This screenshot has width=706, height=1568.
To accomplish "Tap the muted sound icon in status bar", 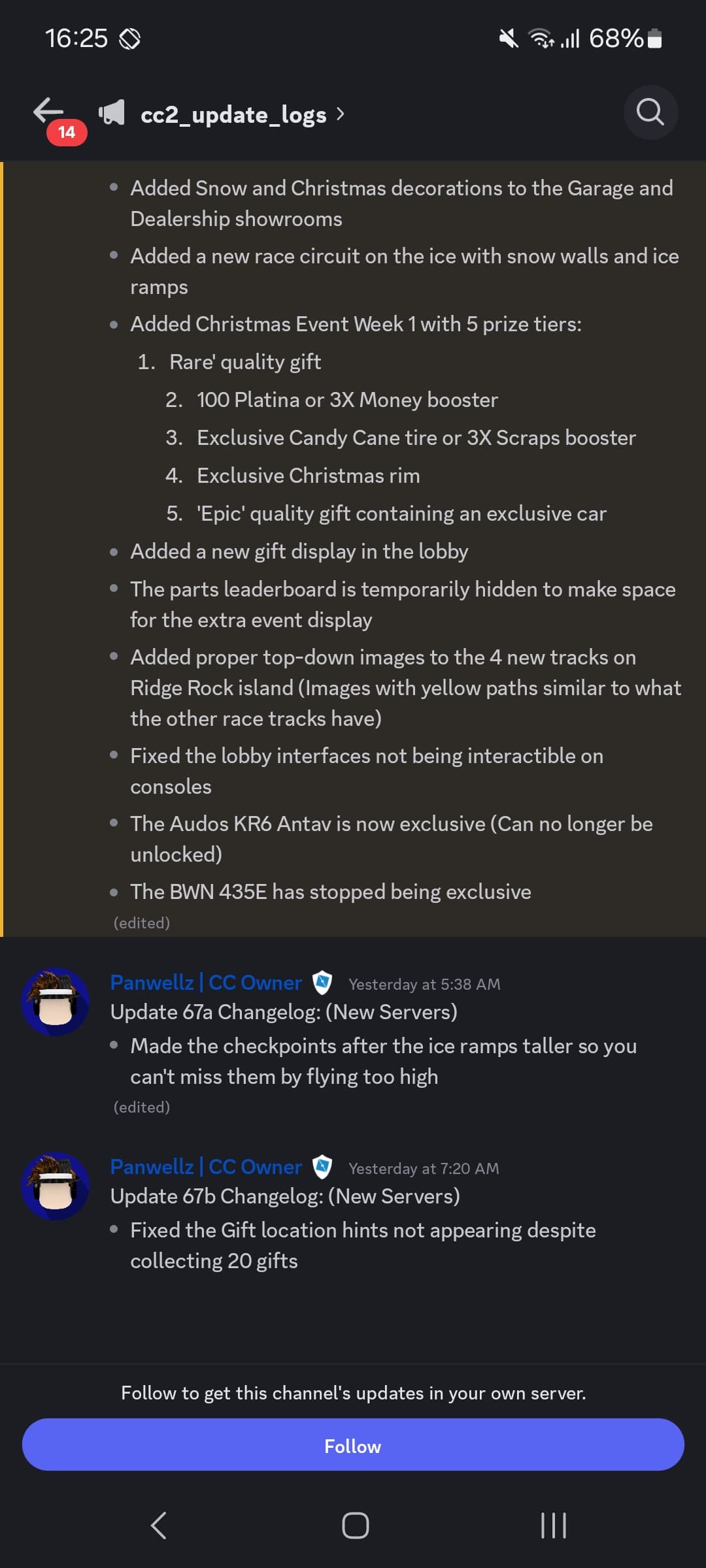I will (508, 39).
